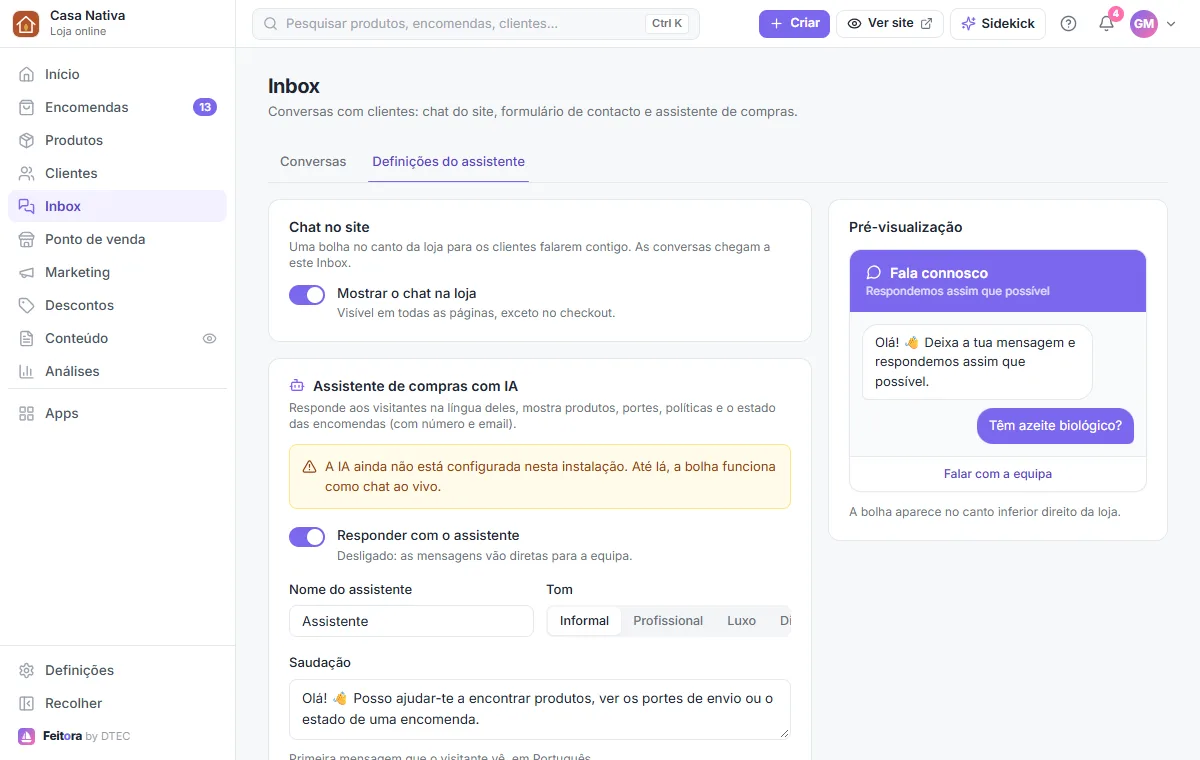This screenshot has width=1200, height=760.
Task: Click the Casa Nativa house logo icon
Action: click(26, 23)
